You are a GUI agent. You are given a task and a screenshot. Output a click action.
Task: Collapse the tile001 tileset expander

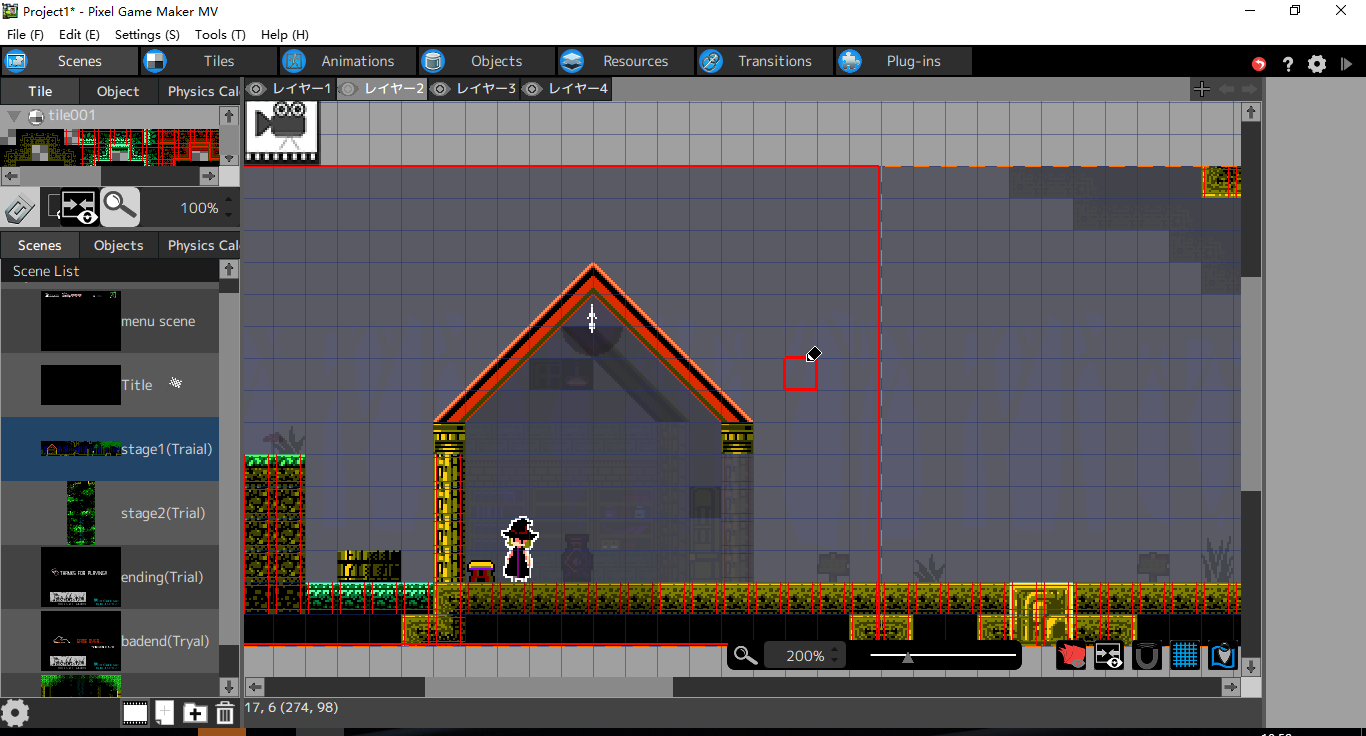[x=13, y=116]
